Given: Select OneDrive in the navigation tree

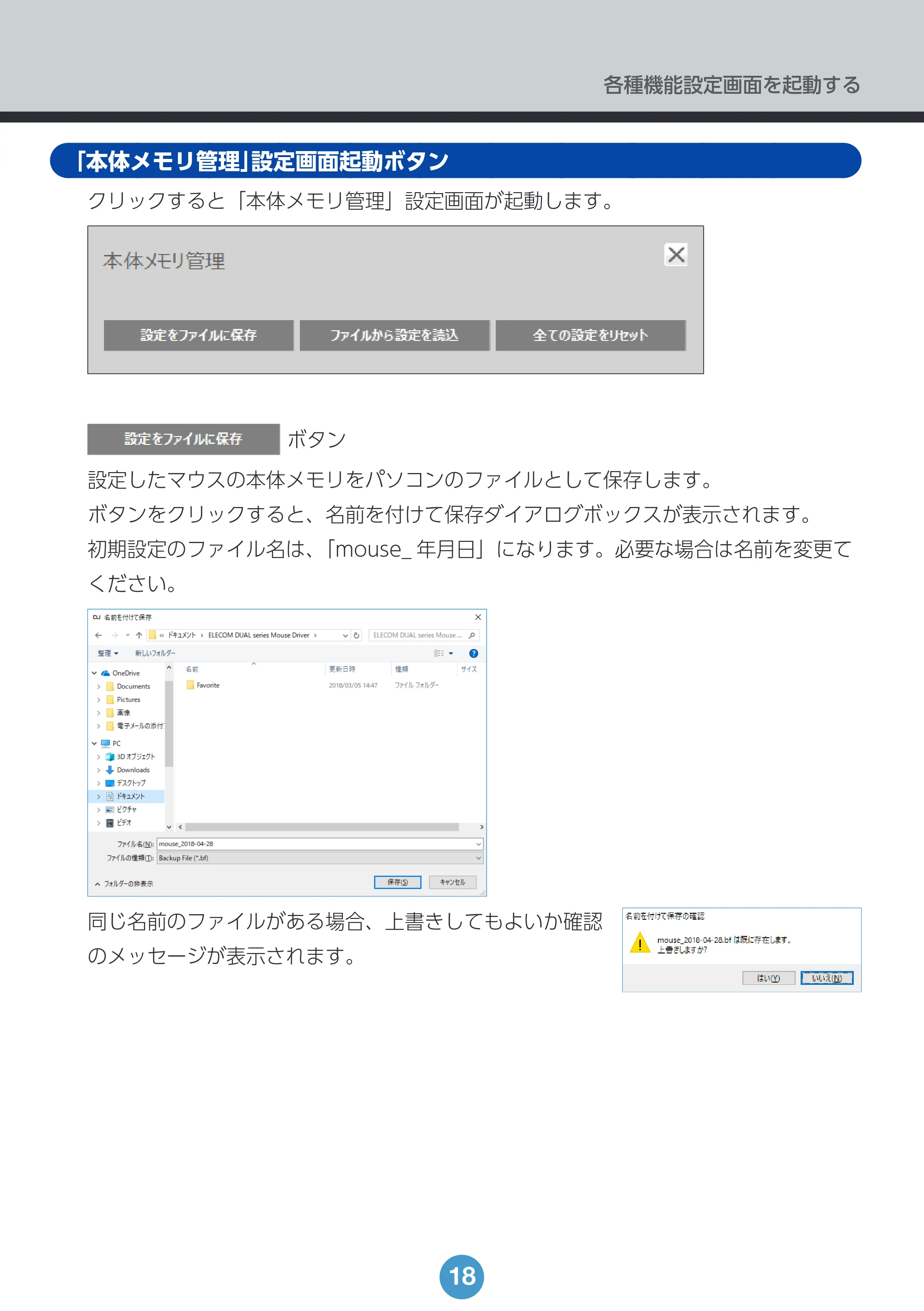Looking at the screenshot, I should [x=126, y=673].
